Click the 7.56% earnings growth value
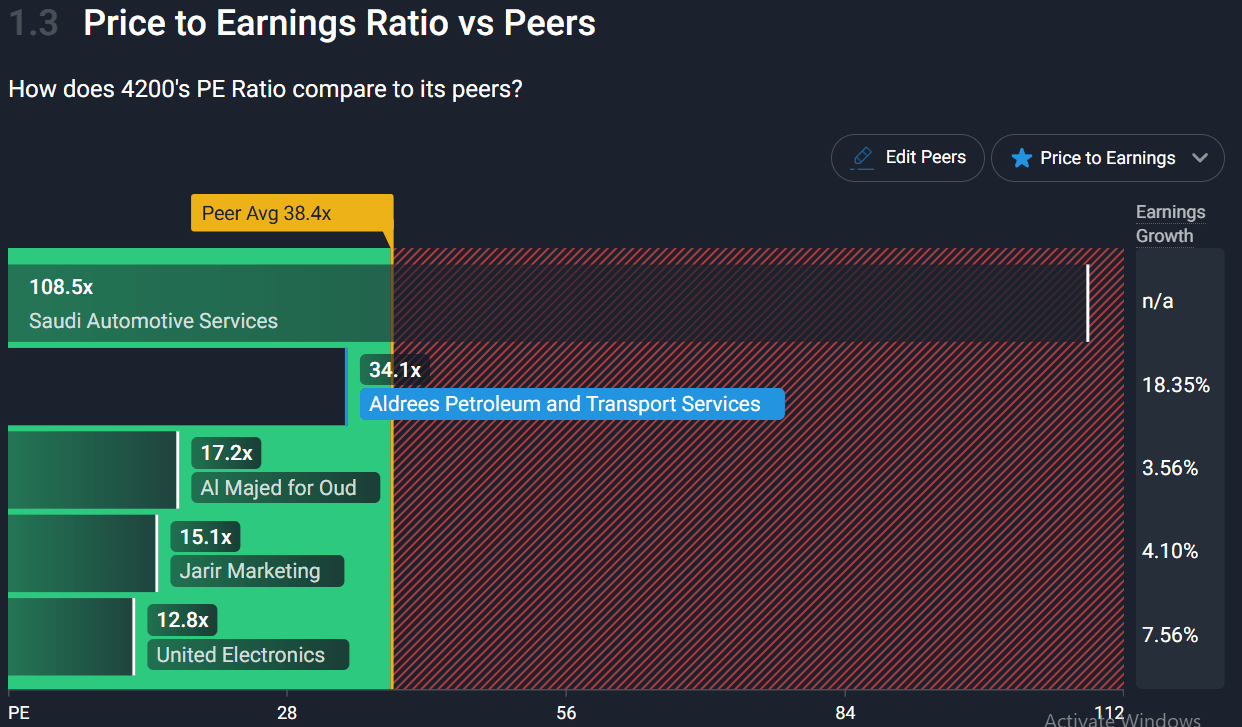 [1170, 635]
